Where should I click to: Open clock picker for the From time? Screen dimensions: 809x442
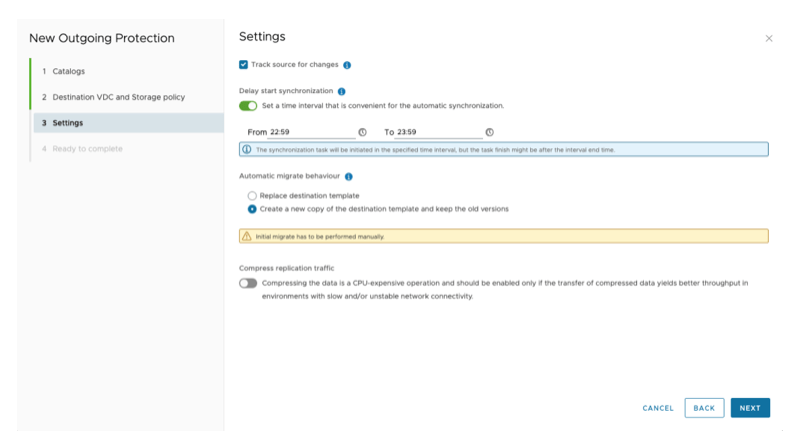(362, 132)
